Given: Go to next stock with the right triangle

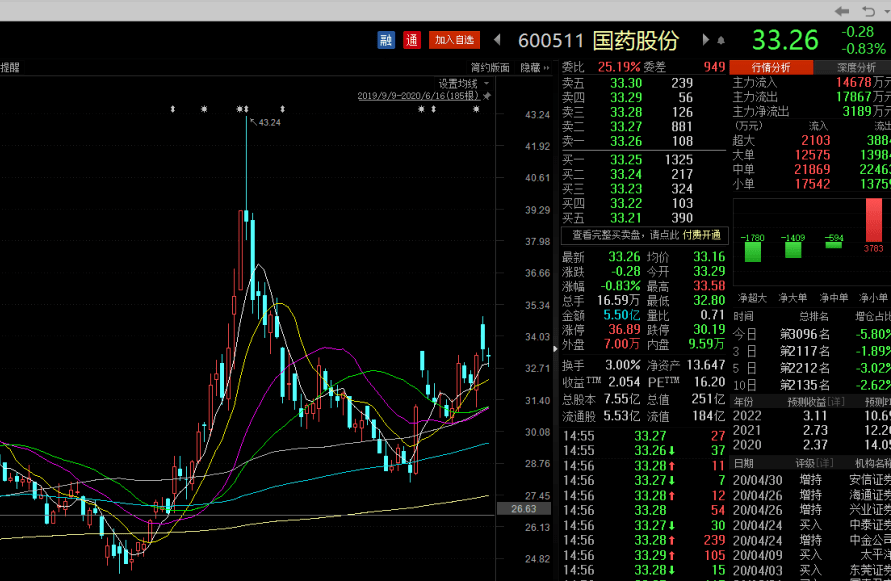Looking at the screenshot, I should [x=706, y=40].
